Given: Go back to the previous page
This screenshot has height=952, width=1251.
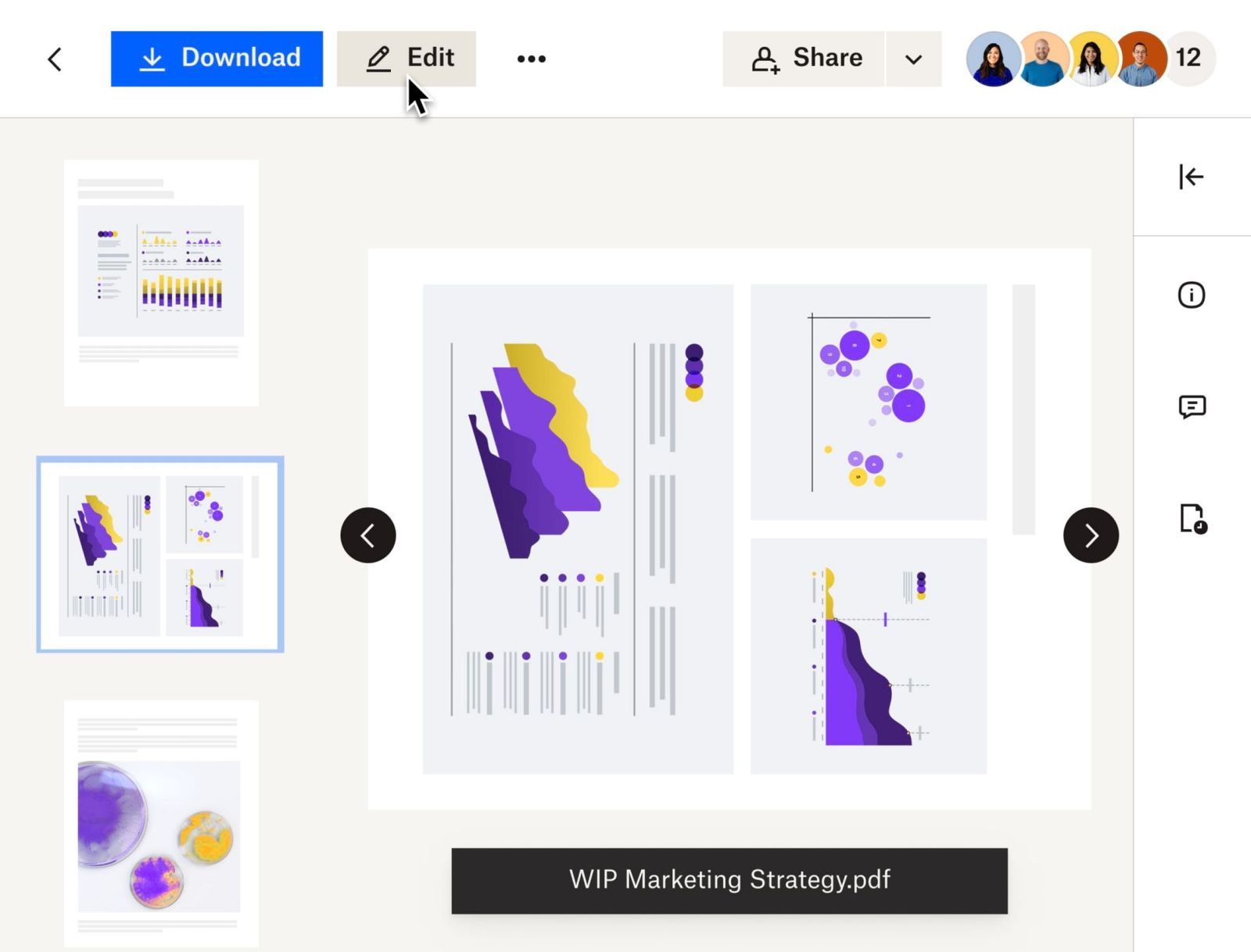Looking at the screenshot, I should [369, 535].
